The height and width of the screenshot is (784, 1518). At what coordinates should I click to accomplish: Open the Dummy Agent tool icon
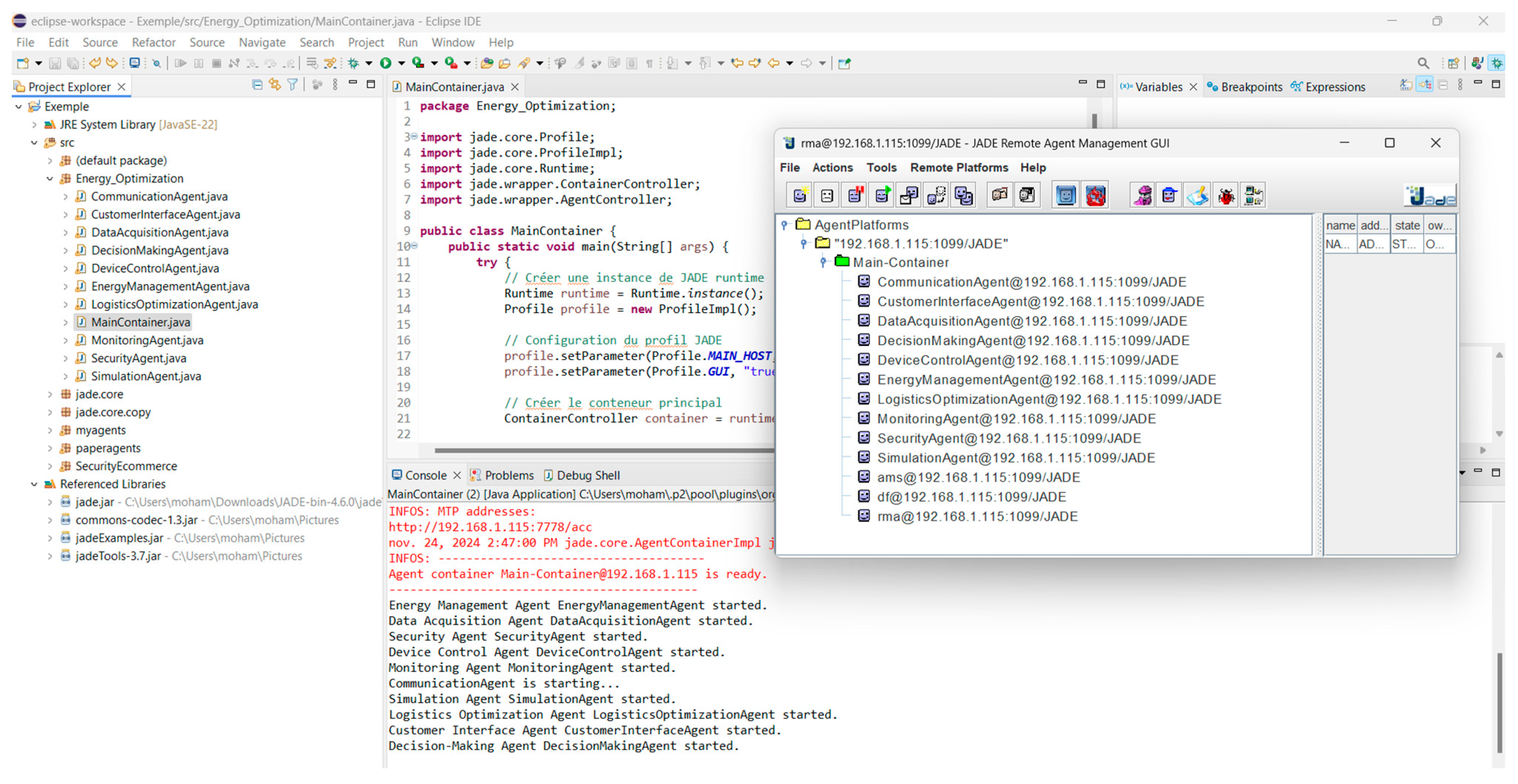pyautogui.click(x=1170, y=196)
